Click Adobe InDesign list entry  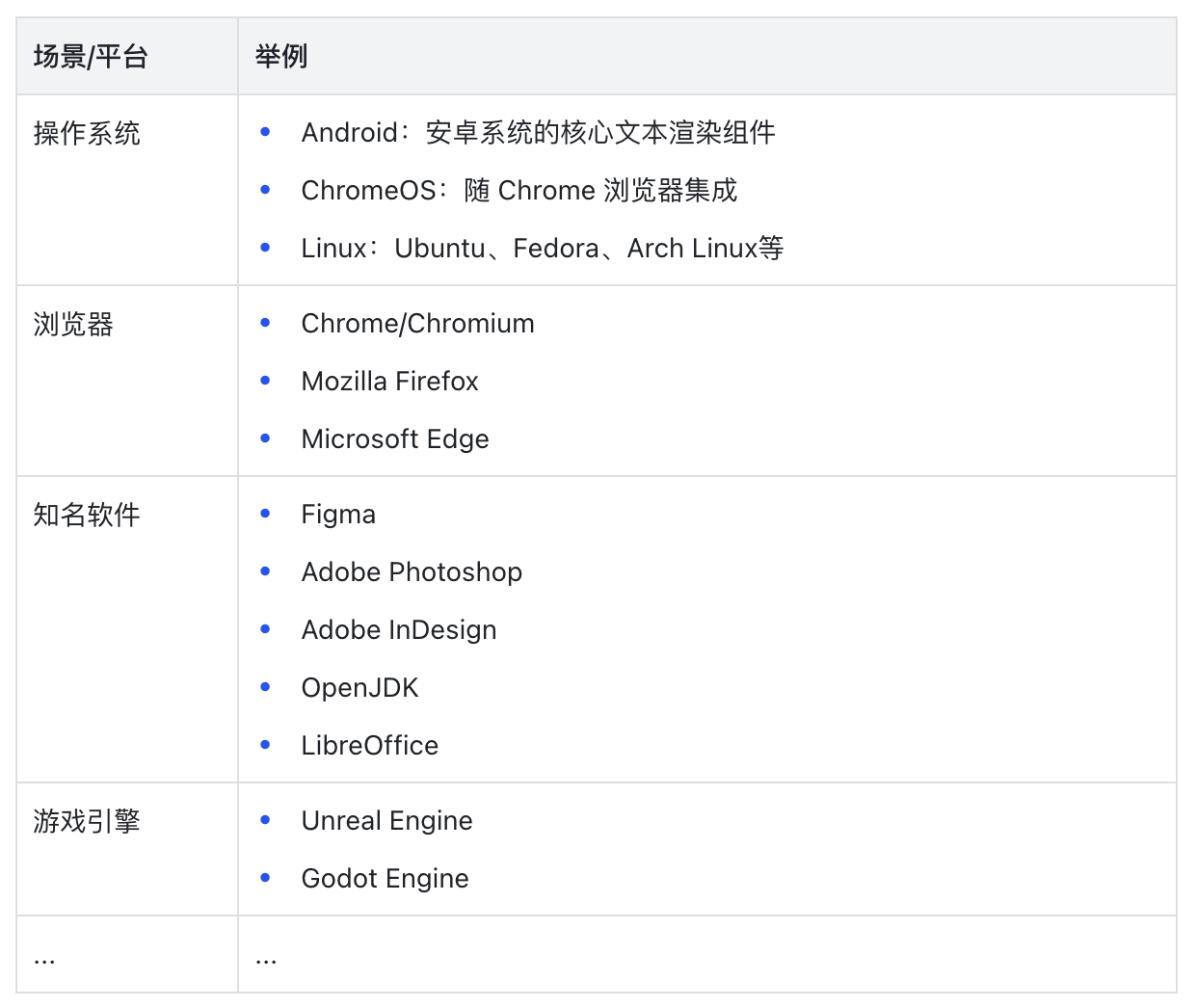[399, 630]
